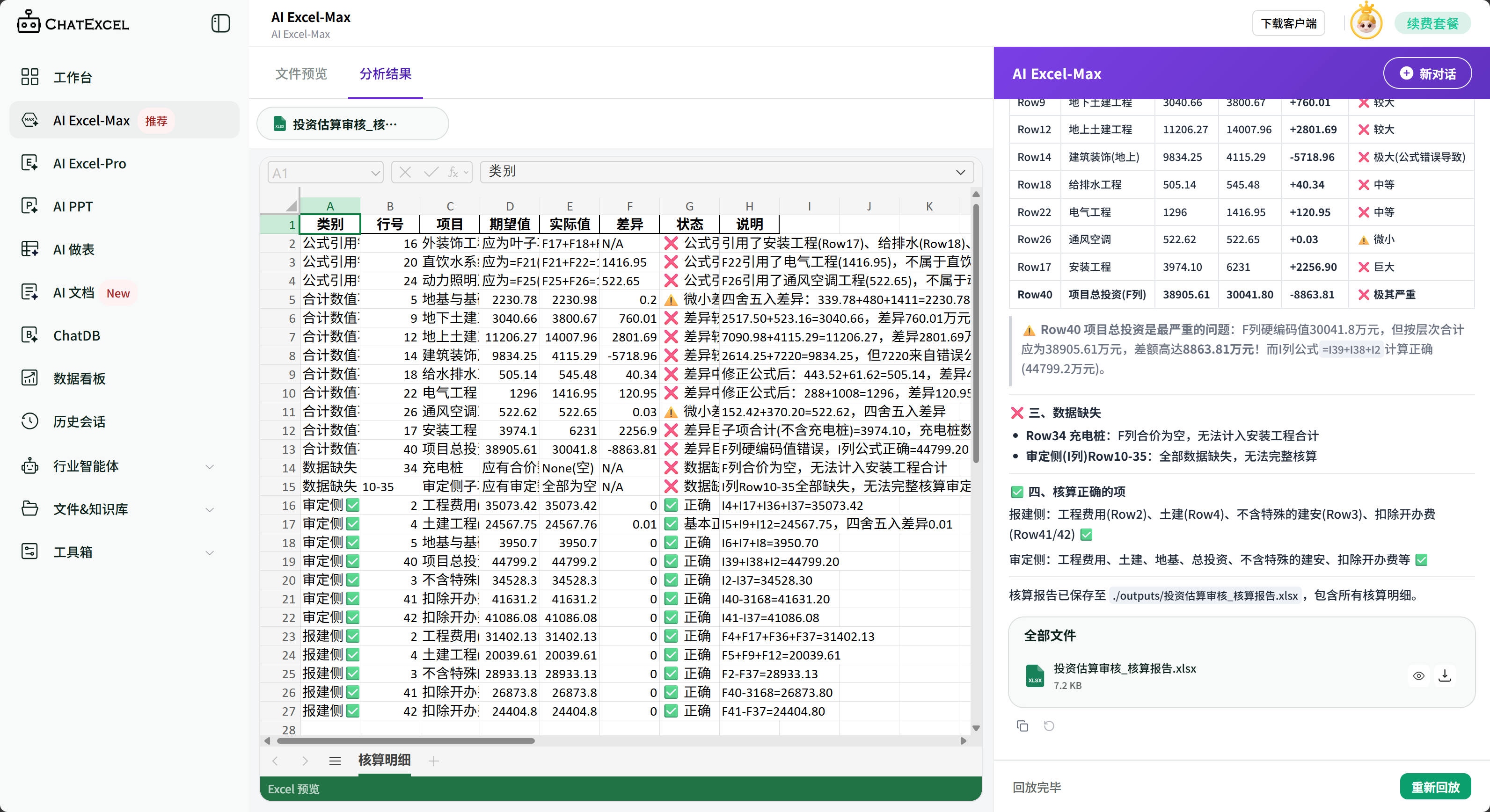Screen dimensions: 1490x812
Task: Open the A1 name box dropdown
Action: 375,172
